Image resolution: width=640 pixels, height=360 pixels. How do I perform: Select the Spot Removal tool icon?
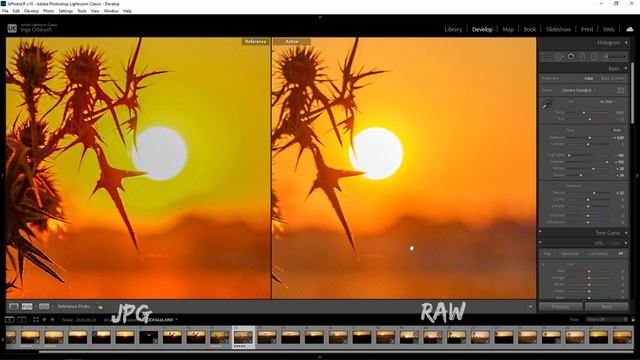click(x=559, y=57)
